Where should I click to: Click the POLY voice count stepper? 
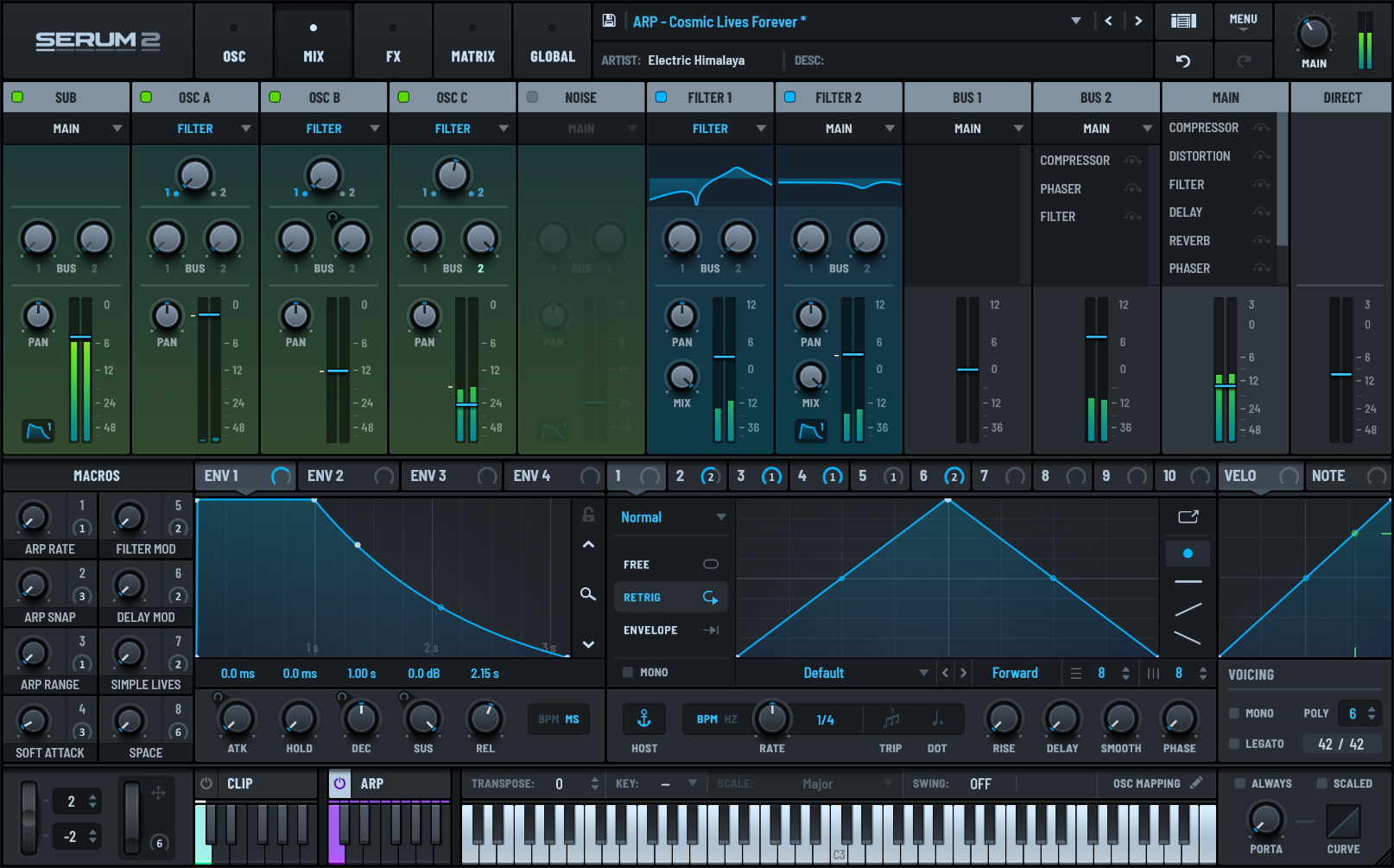pyautogui.click(x=1371, y=713)
